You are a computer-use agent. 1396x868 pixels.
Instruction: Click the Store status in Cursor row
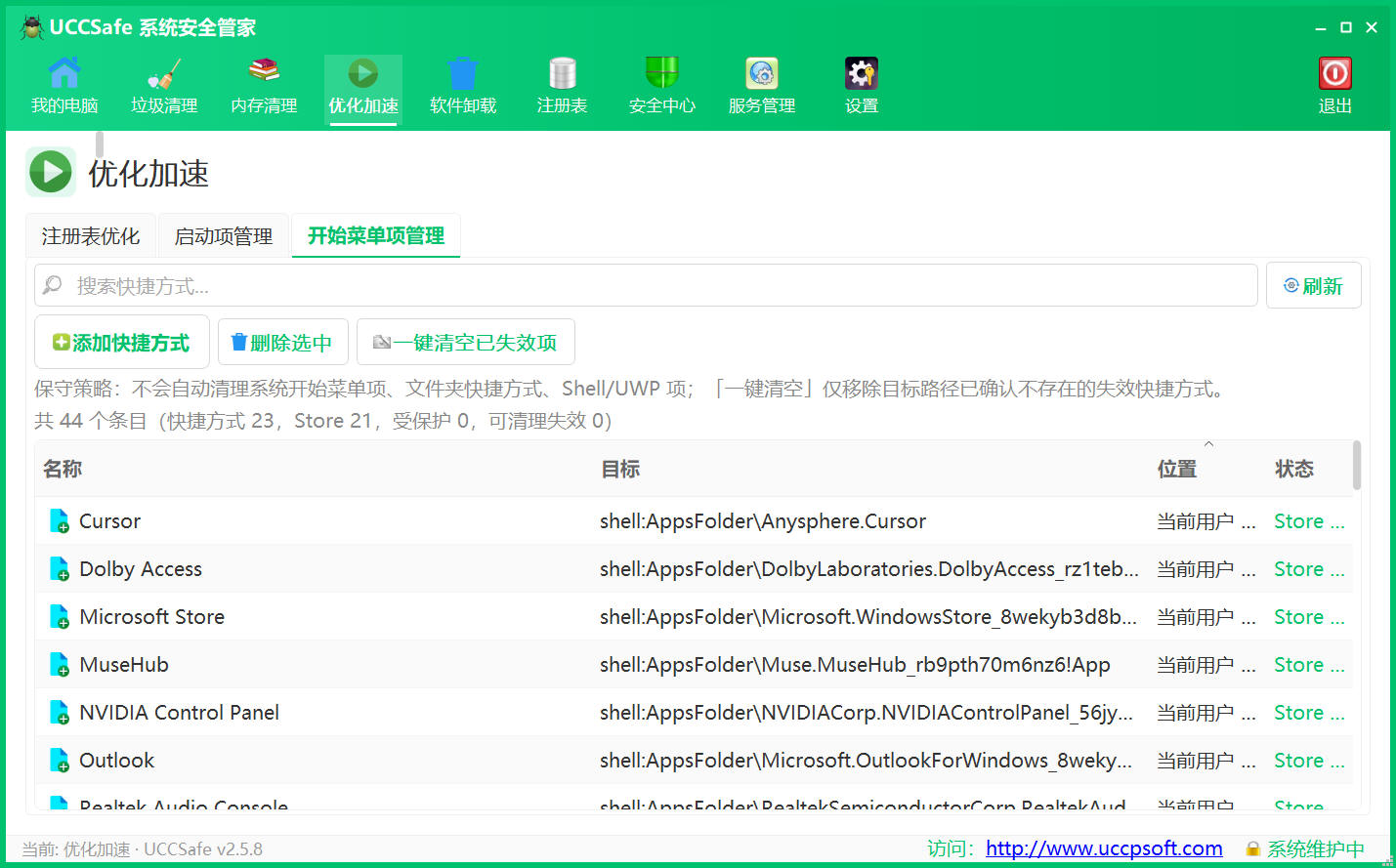pyautogui.click(x=1309, y=521)
